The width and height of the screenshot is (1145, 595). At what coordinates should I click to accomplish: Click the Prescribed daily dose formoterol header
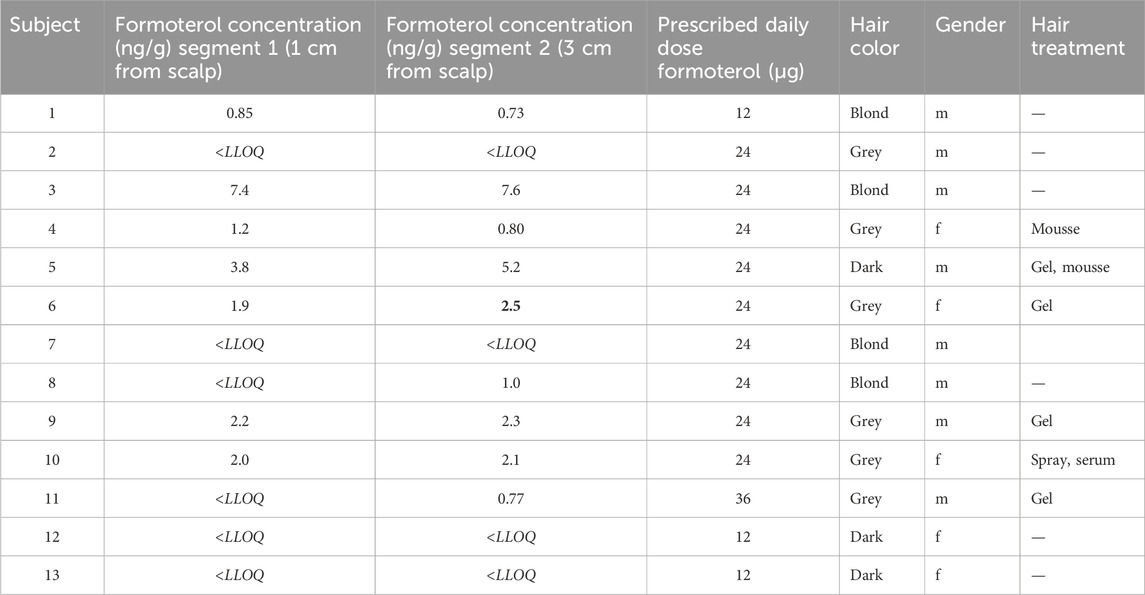732,47
